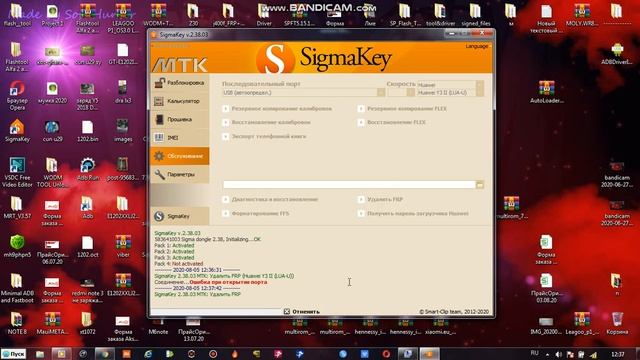The image size is (640, 360).
Task: Tick Экспорт телефонной книги checkbox
Action: click(x=225, y=136)
